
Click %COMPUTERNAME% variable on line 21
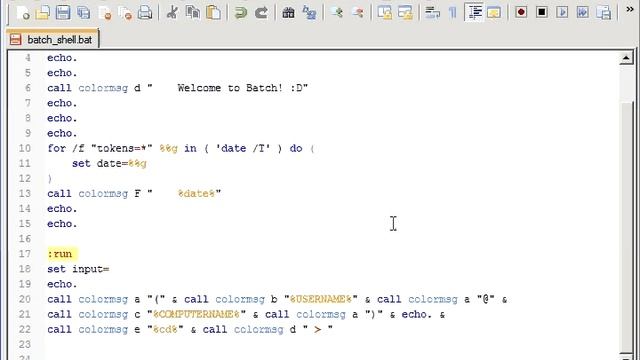tap(196, 314)
